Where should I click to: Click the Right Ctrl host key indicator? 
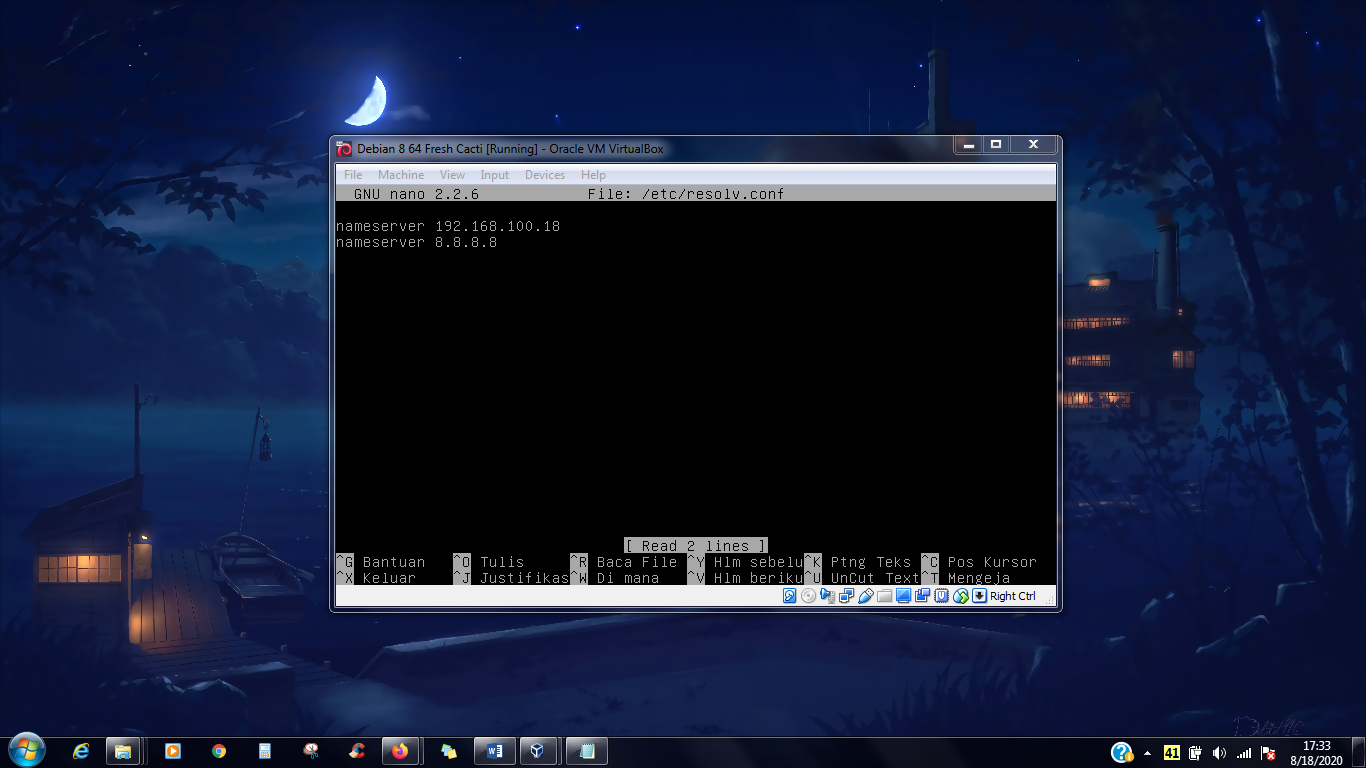point(1012,596)
